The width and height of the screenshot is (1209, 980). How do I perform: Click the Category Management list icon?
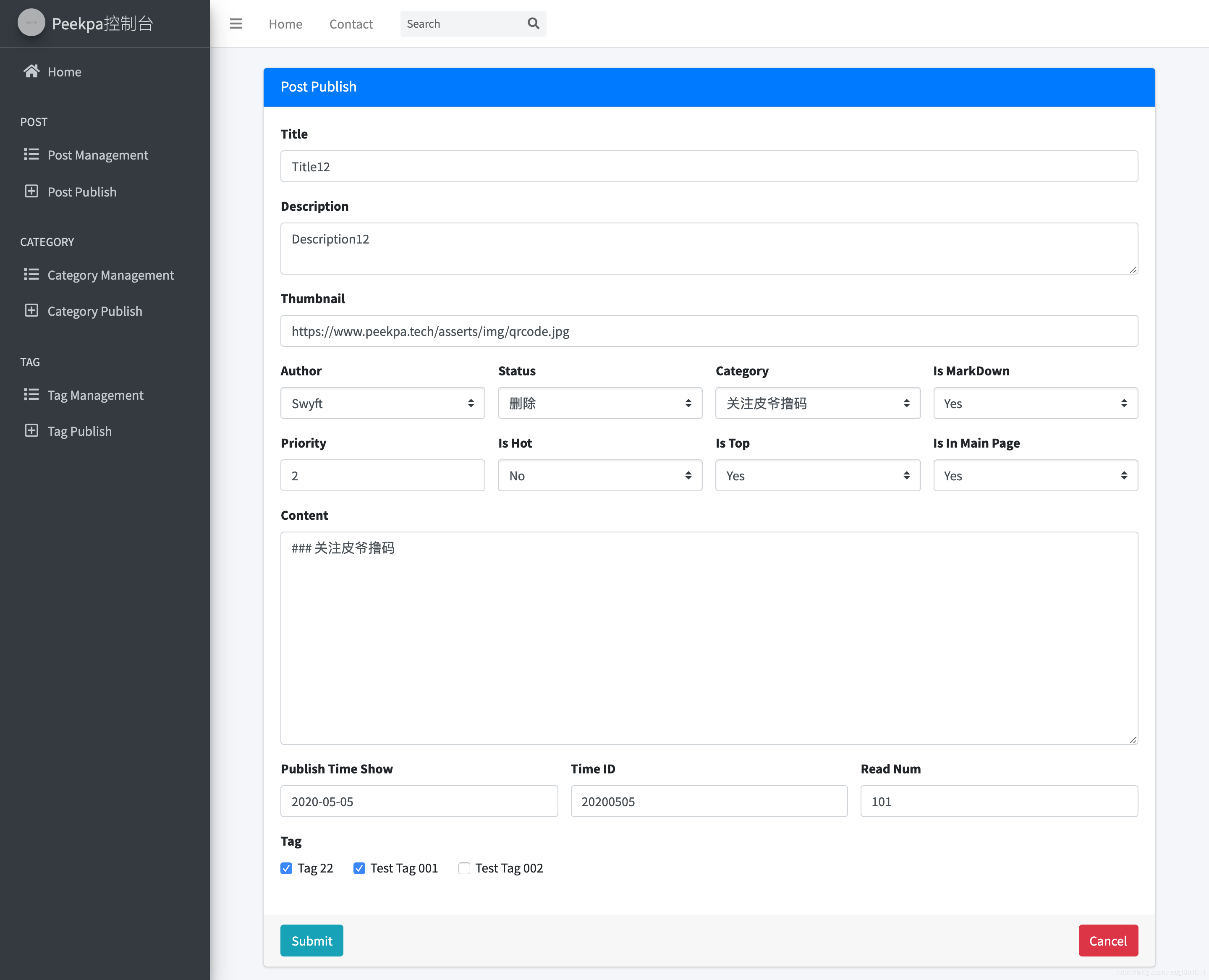31,274
